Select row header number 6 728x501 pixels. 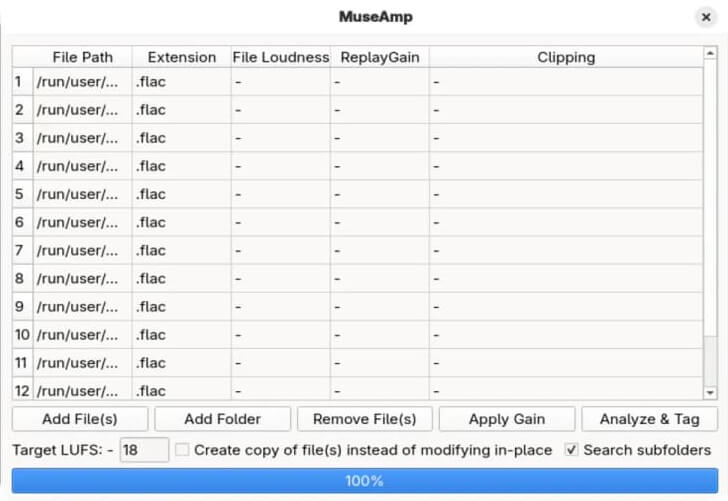(x=23, y=222)
